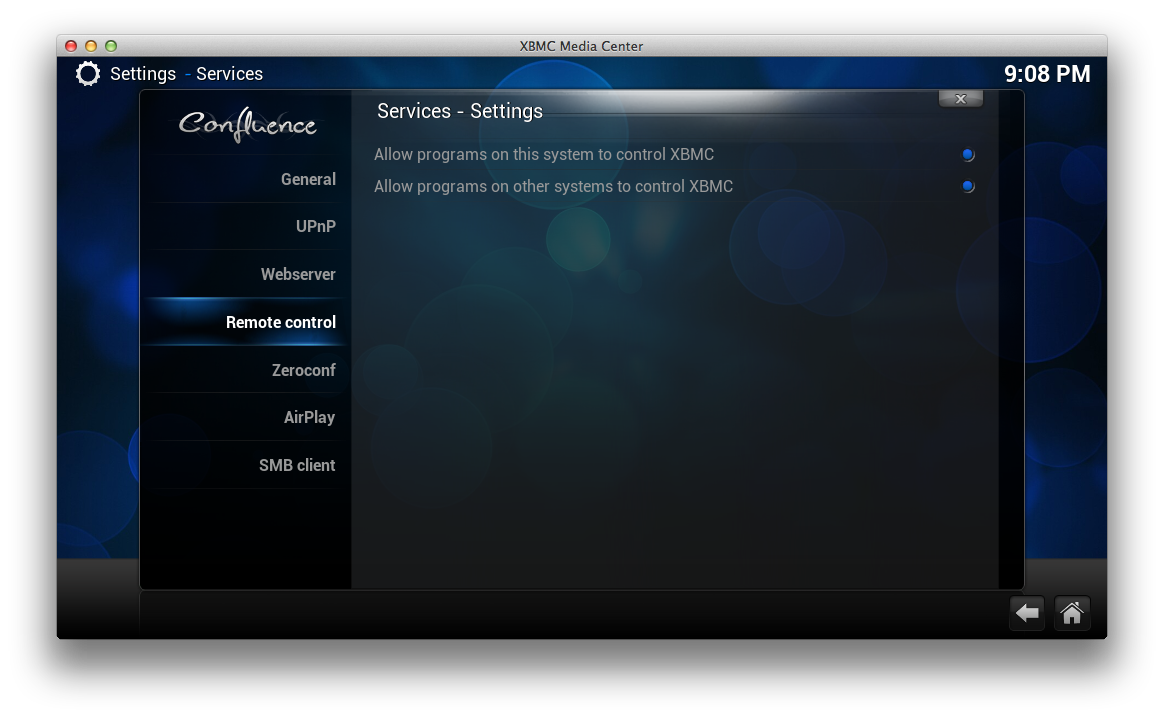This screenshot has height=718, width=1164.
Task: Open the General category
Action: pos(245,179)
